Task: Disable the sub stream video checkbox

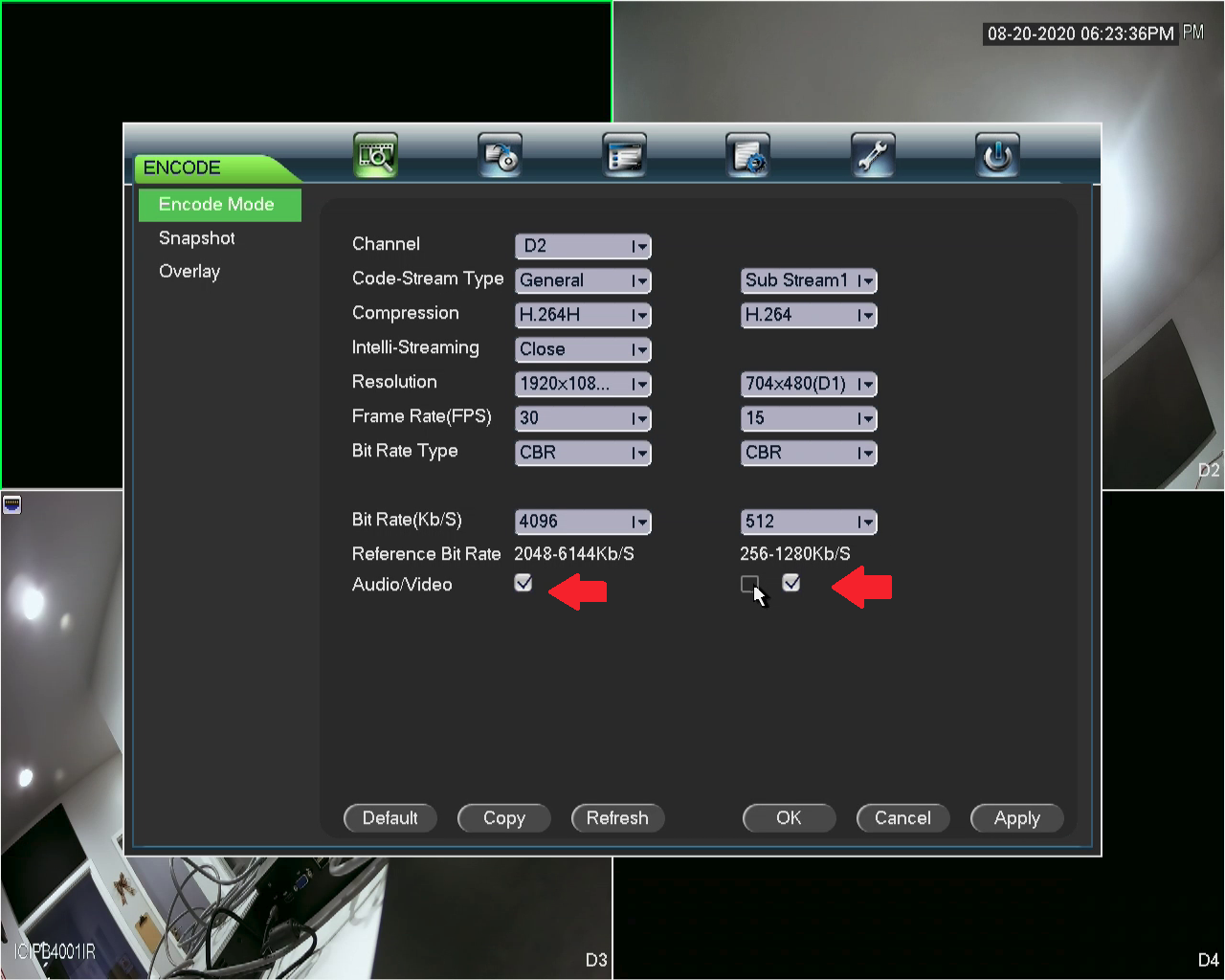Action: tap(791, 583)
